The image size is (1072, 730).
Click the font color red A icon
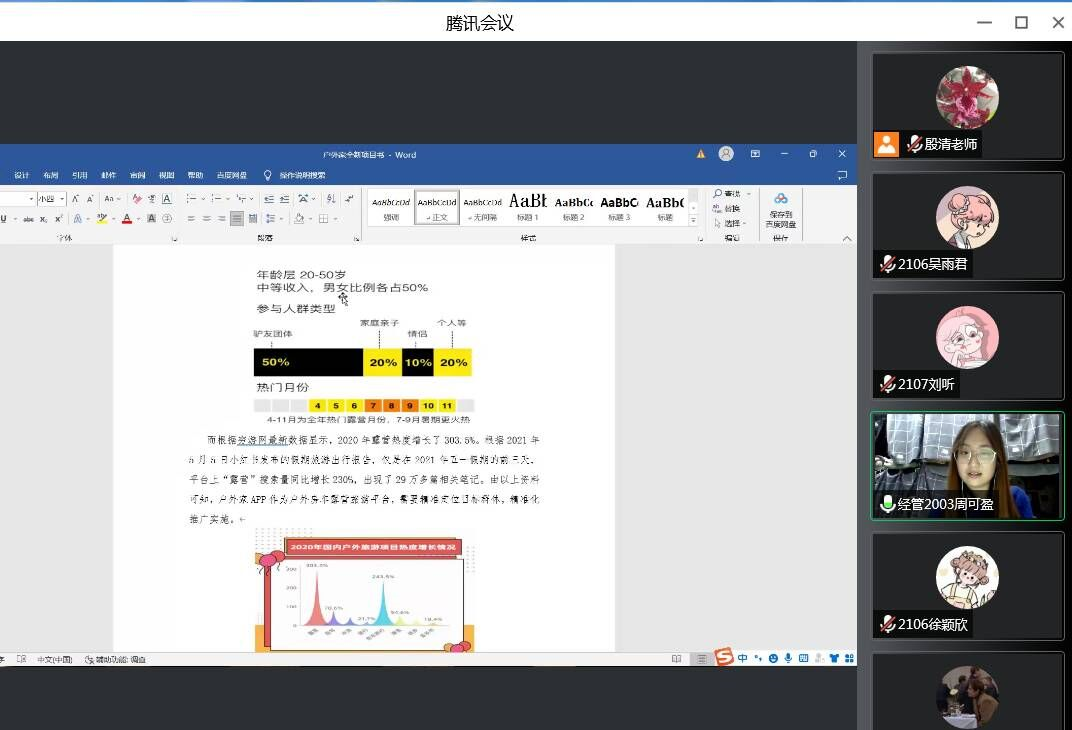click(127, 219)
